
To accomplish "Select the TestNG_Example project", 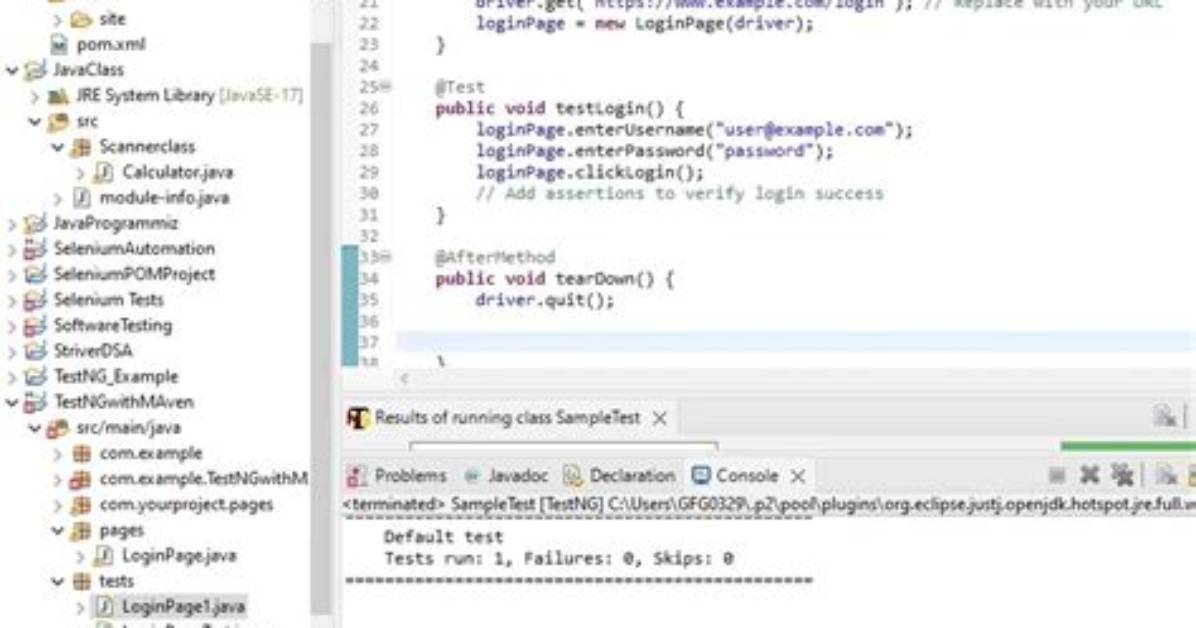I will [116, 376].
